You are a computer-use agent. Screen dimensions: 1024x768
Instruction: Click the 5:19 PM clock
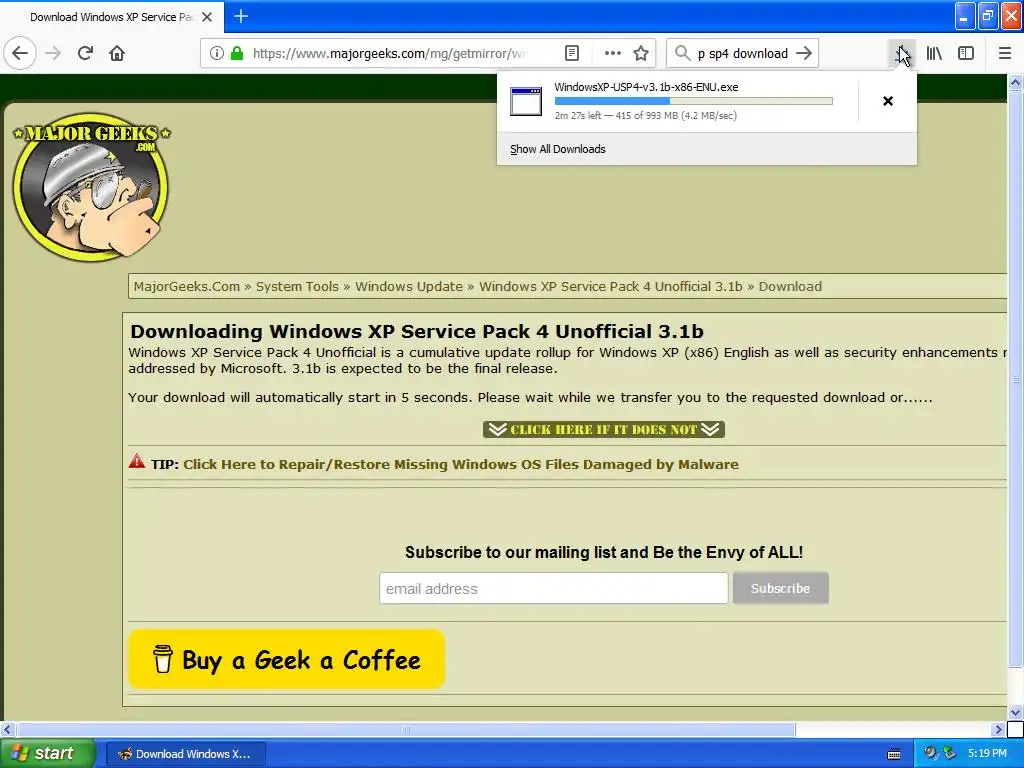click(x=987, y=754)
